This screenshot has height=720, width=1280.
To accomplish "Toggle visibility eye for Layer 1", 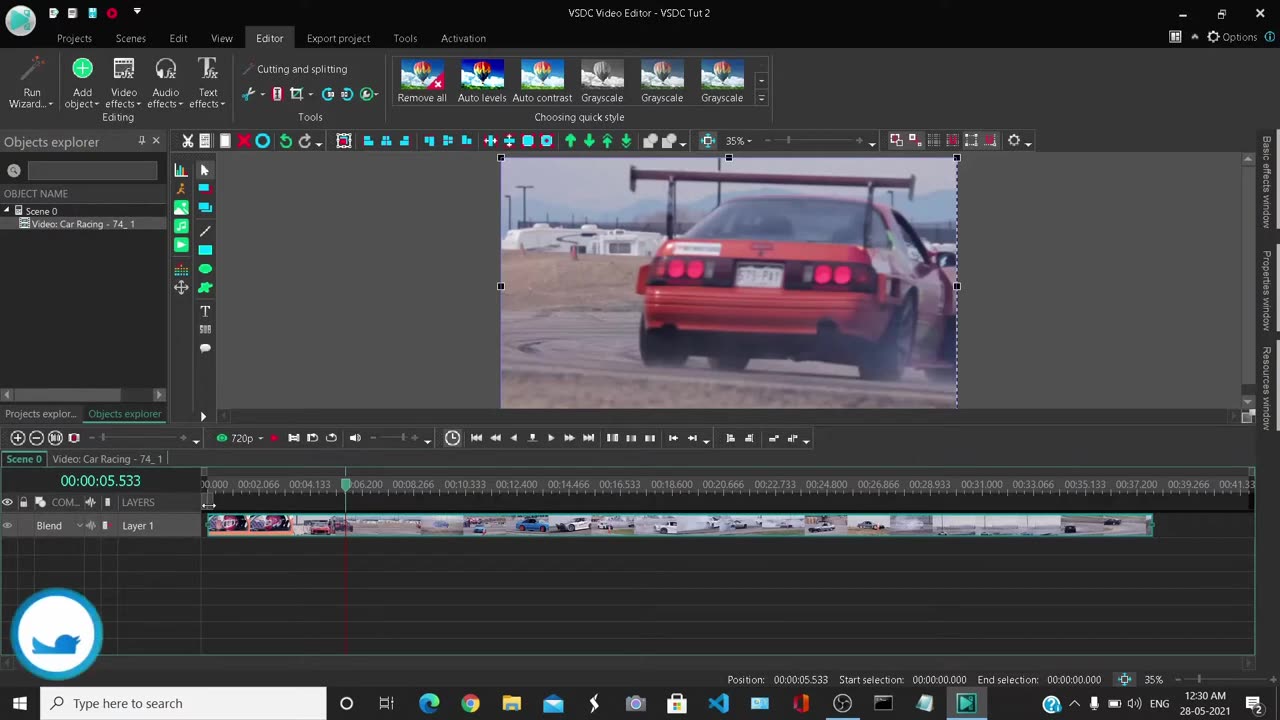I will [8, 526].
